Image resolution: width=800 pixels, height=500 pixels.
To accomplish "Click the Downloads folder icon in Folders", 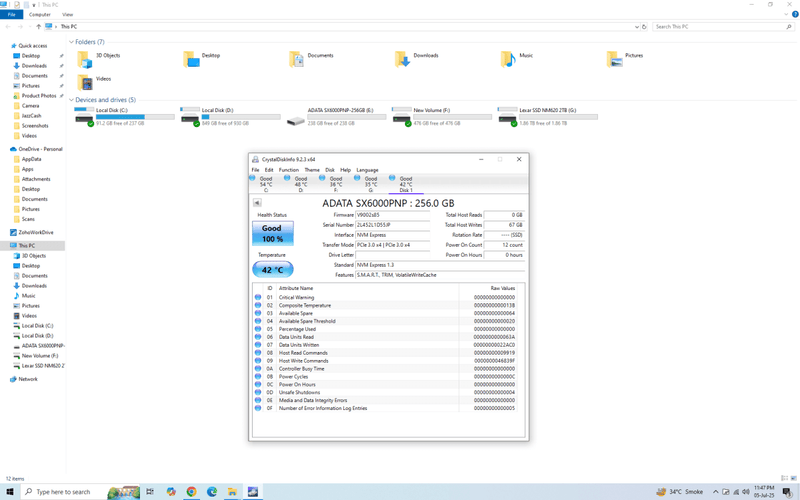I will click(402, 59).
